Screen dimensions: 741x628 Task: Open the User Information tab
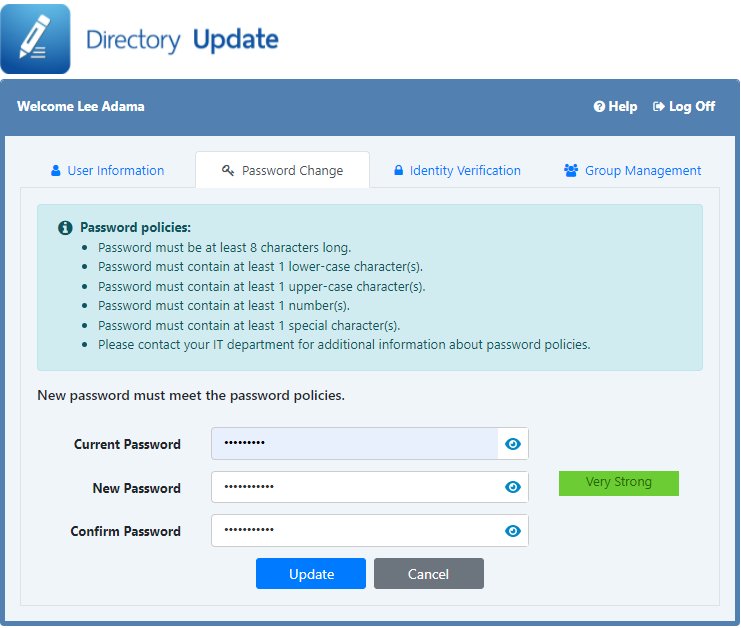[x=107, y=171]
